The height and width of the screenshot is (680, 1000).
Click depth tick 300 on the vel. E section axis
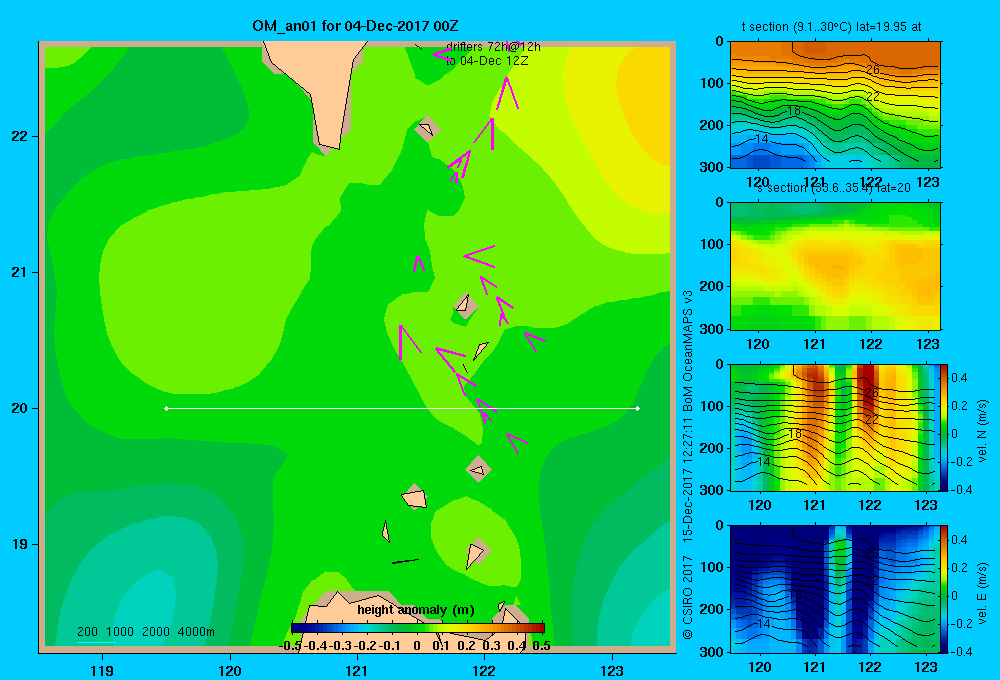pos(712,651)
